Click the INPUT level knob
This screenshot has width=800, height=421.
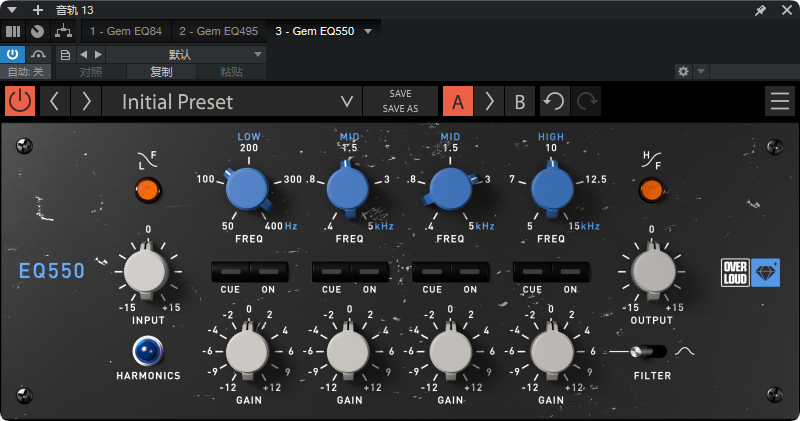(x=146, y=271)
